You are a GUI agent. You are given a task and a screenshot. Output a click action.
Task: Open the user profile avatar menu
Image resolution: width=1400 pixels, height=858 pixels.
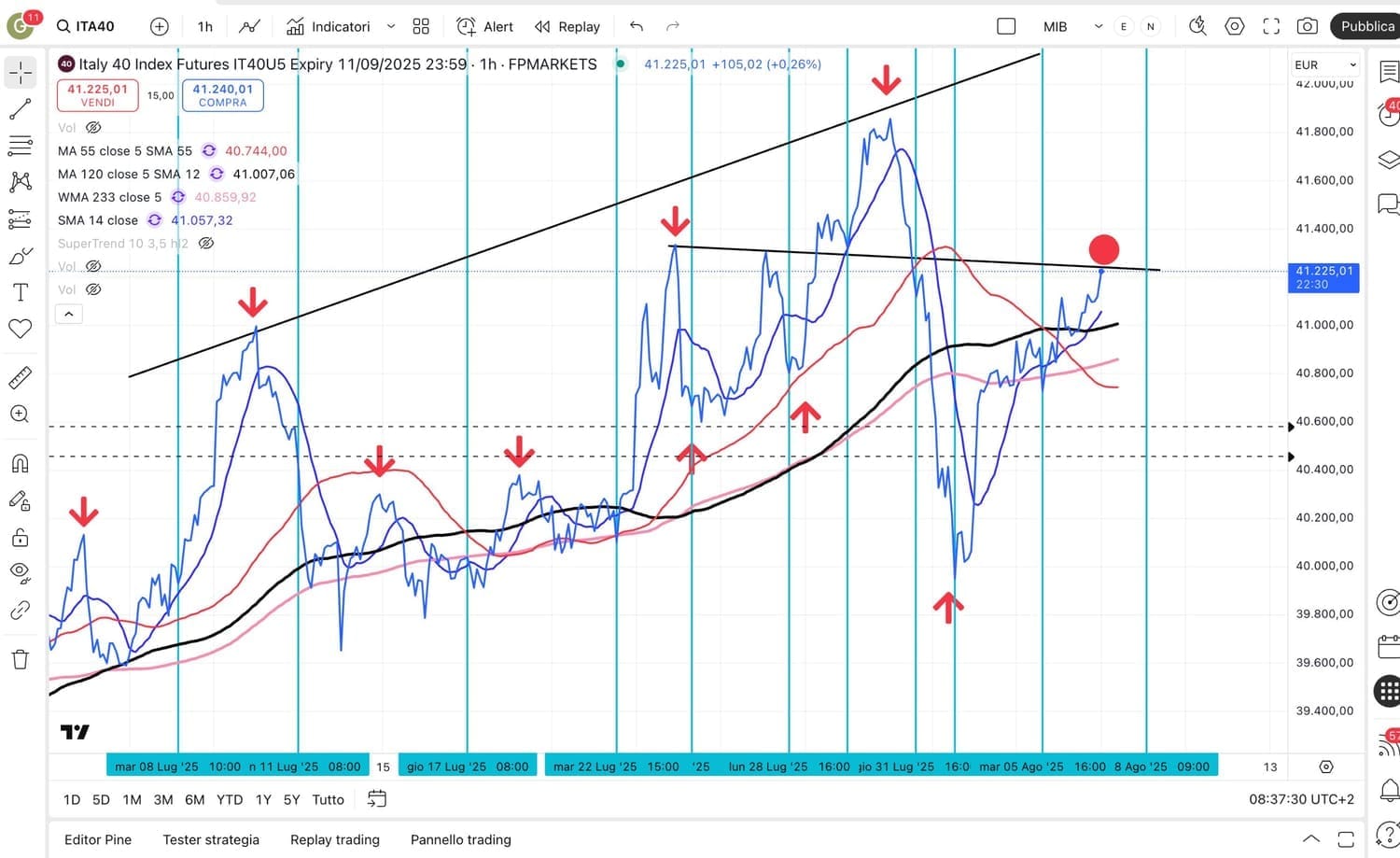click(19, 25)
